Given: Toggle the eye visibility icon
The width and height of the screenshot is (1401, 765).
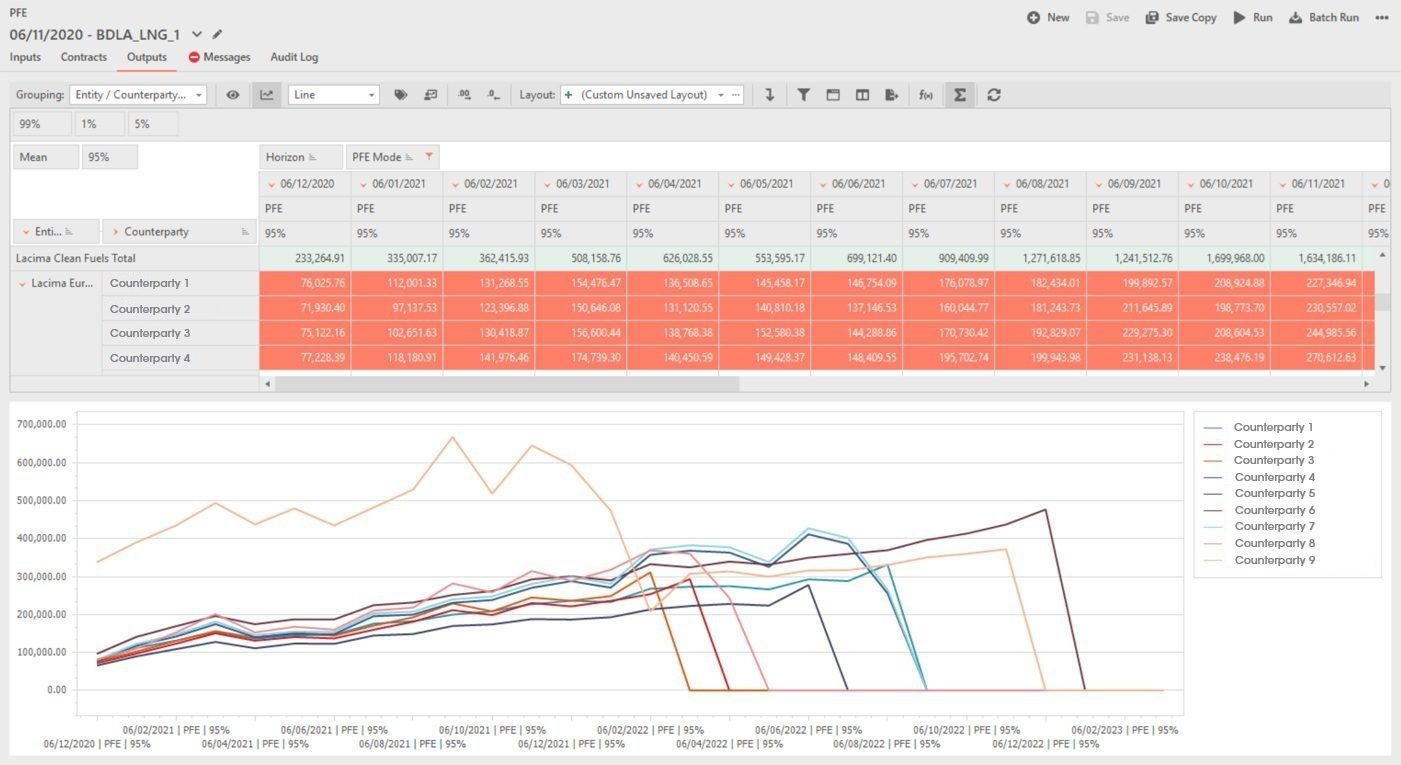Looking at the screenshot, I should [233, 95].
